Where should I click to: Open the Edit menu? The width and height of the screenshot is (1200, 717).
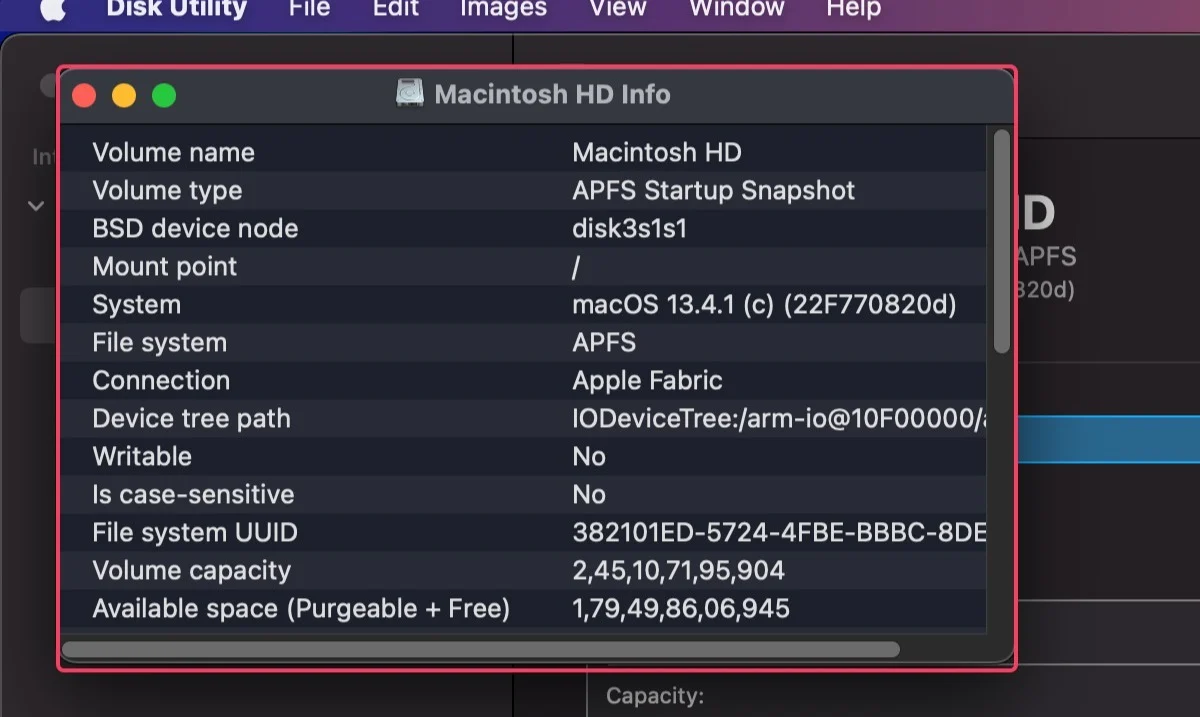395,8
